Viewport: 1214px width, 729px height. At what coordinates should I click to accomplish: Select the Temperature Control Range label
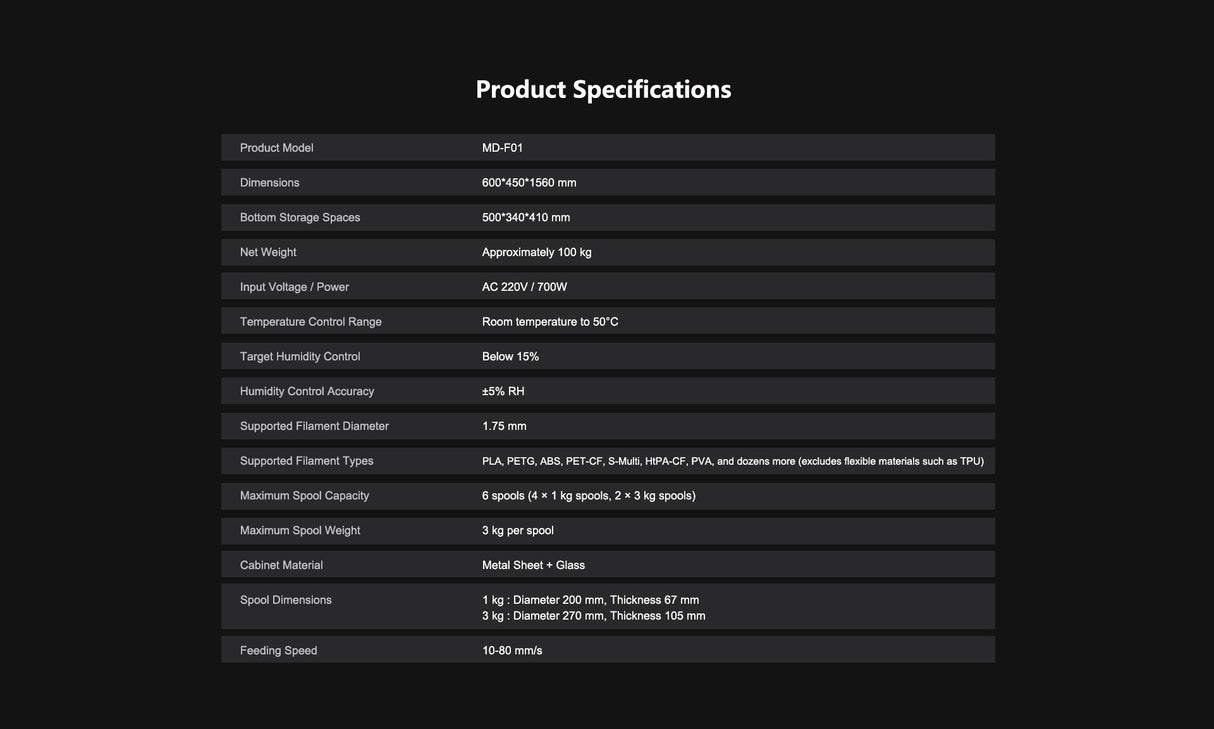pyautogui.click(x=311, y=322)
